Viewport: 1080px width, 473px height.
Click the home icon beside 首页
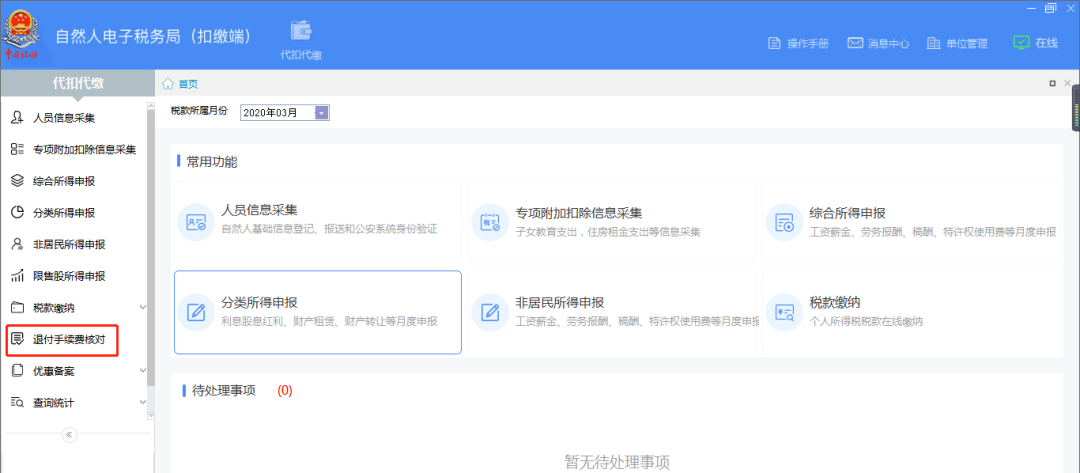coord(167,84)
